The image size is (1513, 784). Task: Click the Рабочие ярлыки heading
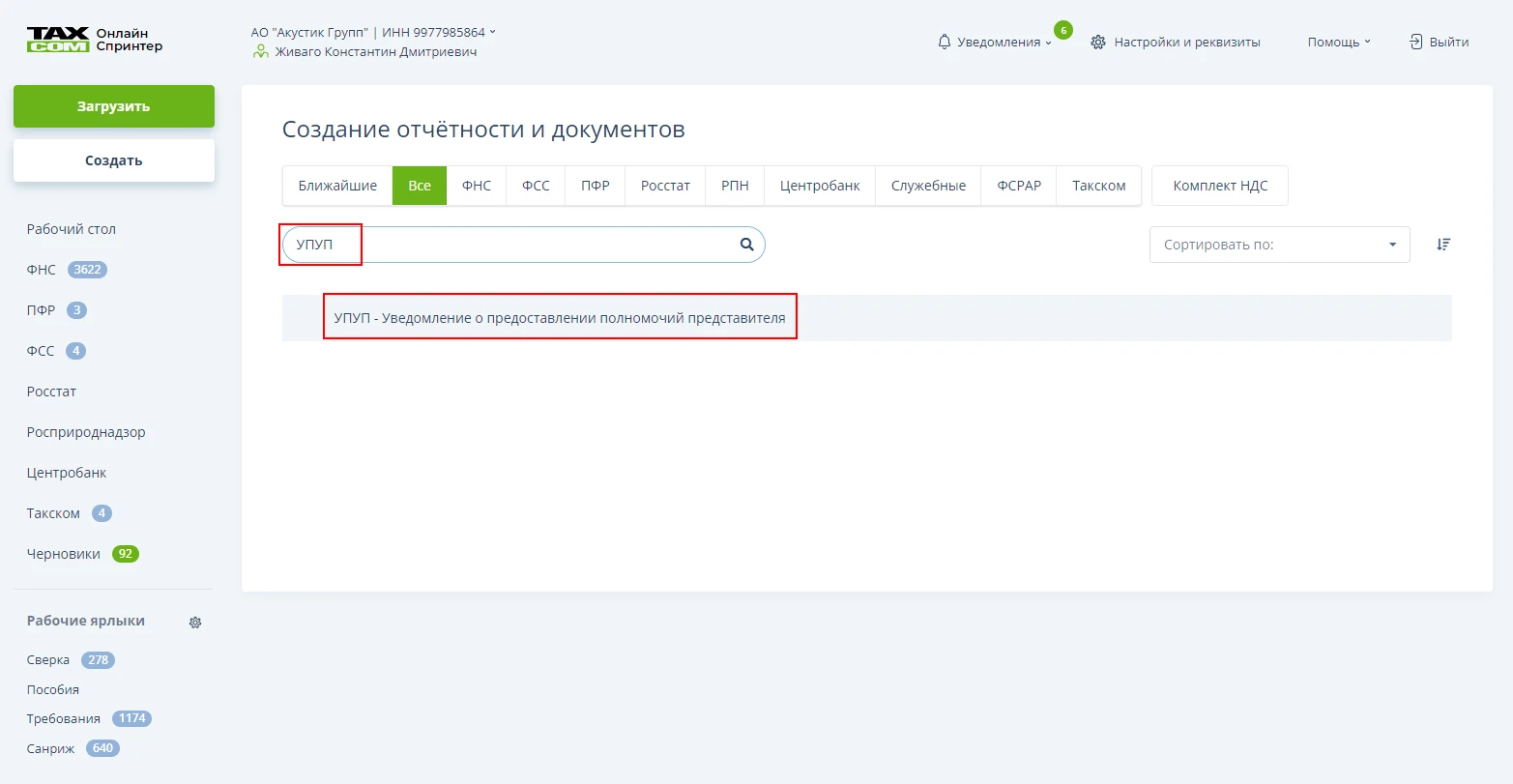[x=86, y=621]
